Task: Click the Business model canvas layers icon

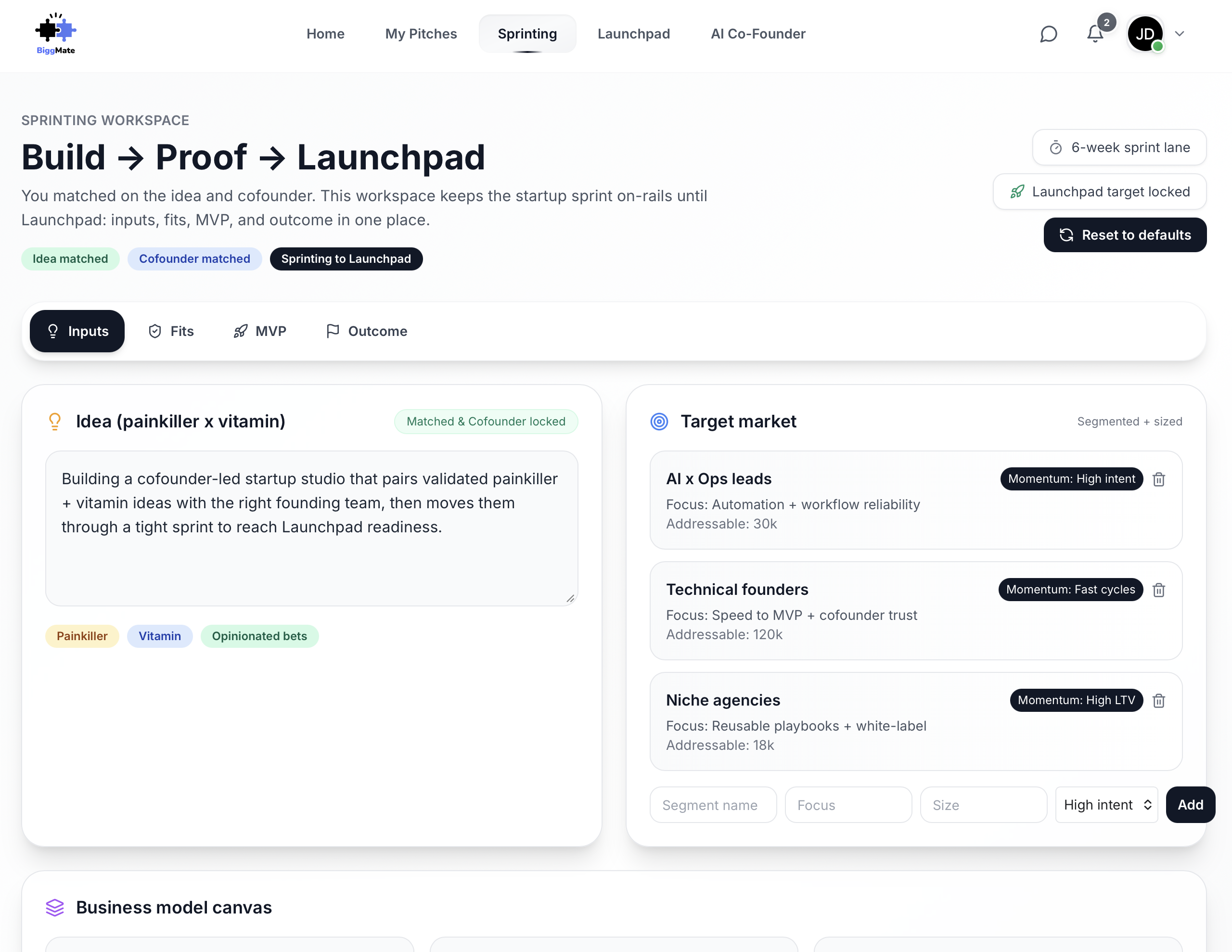Action: click(55, 907)
